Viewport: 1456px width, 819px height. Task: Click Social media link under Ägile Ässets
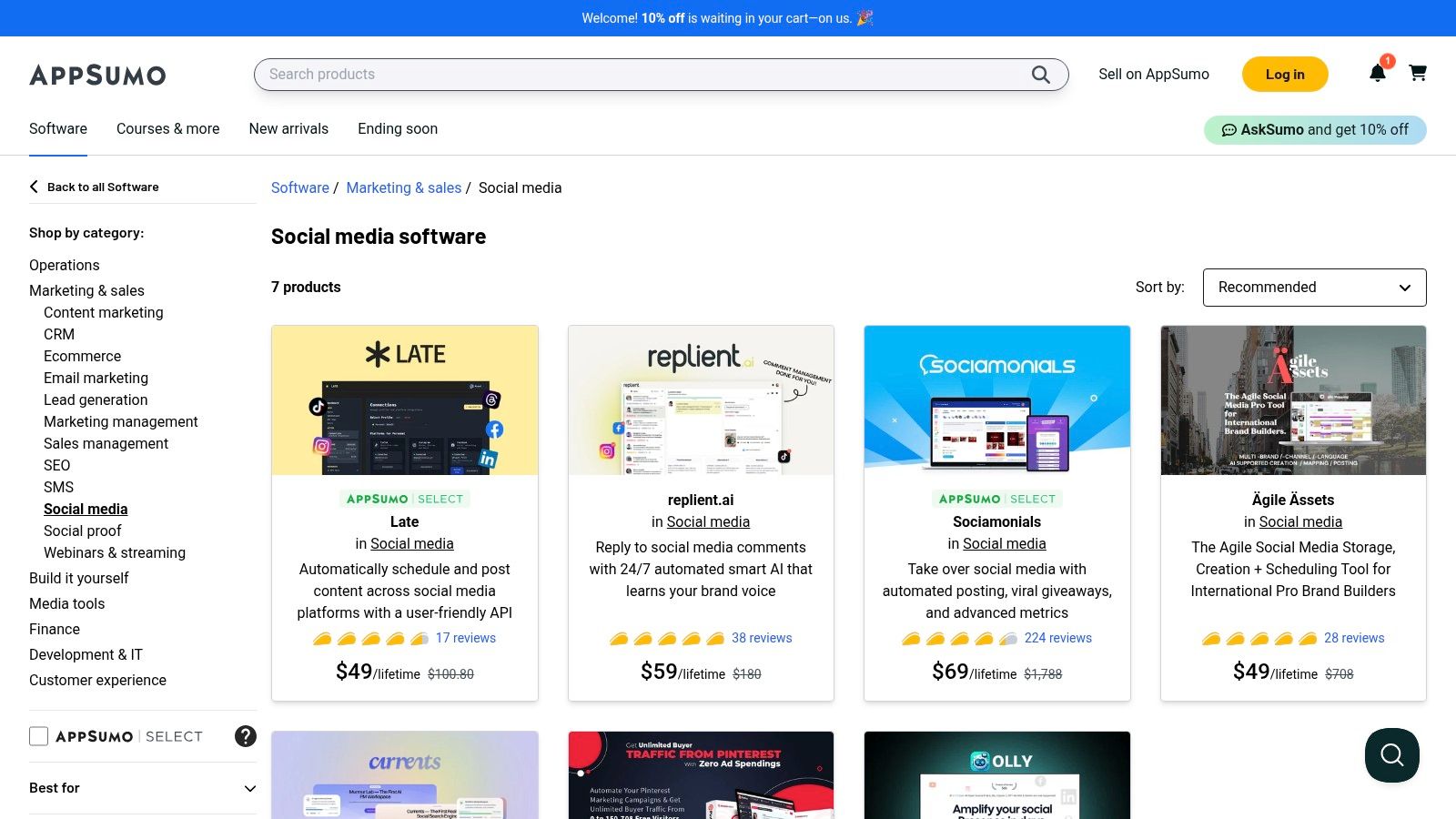coord(1300,521)
